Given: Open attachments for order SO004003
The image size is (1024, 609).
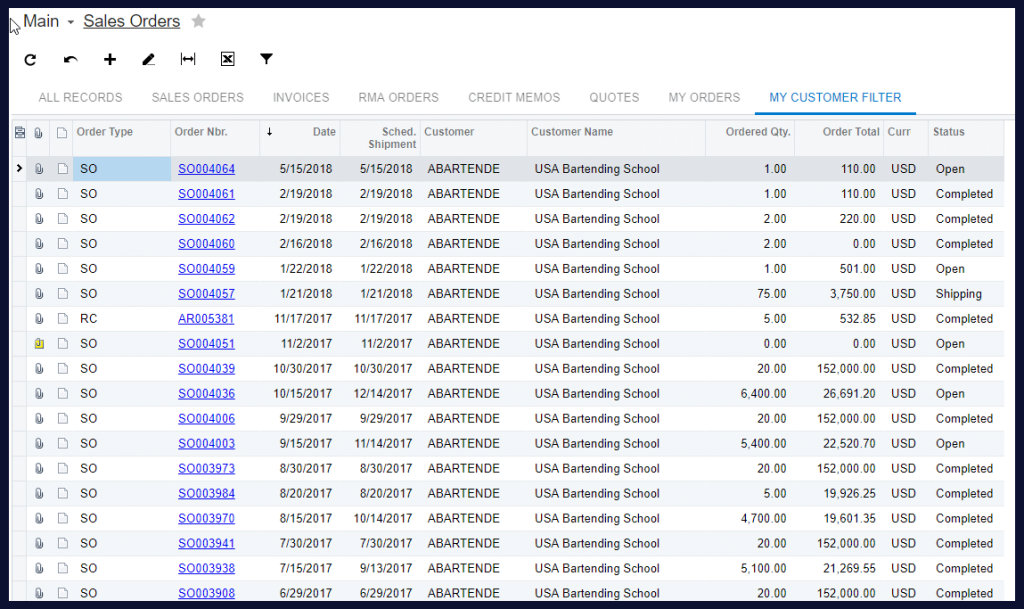Looking at the screenshot, I should tap(39, 443).
